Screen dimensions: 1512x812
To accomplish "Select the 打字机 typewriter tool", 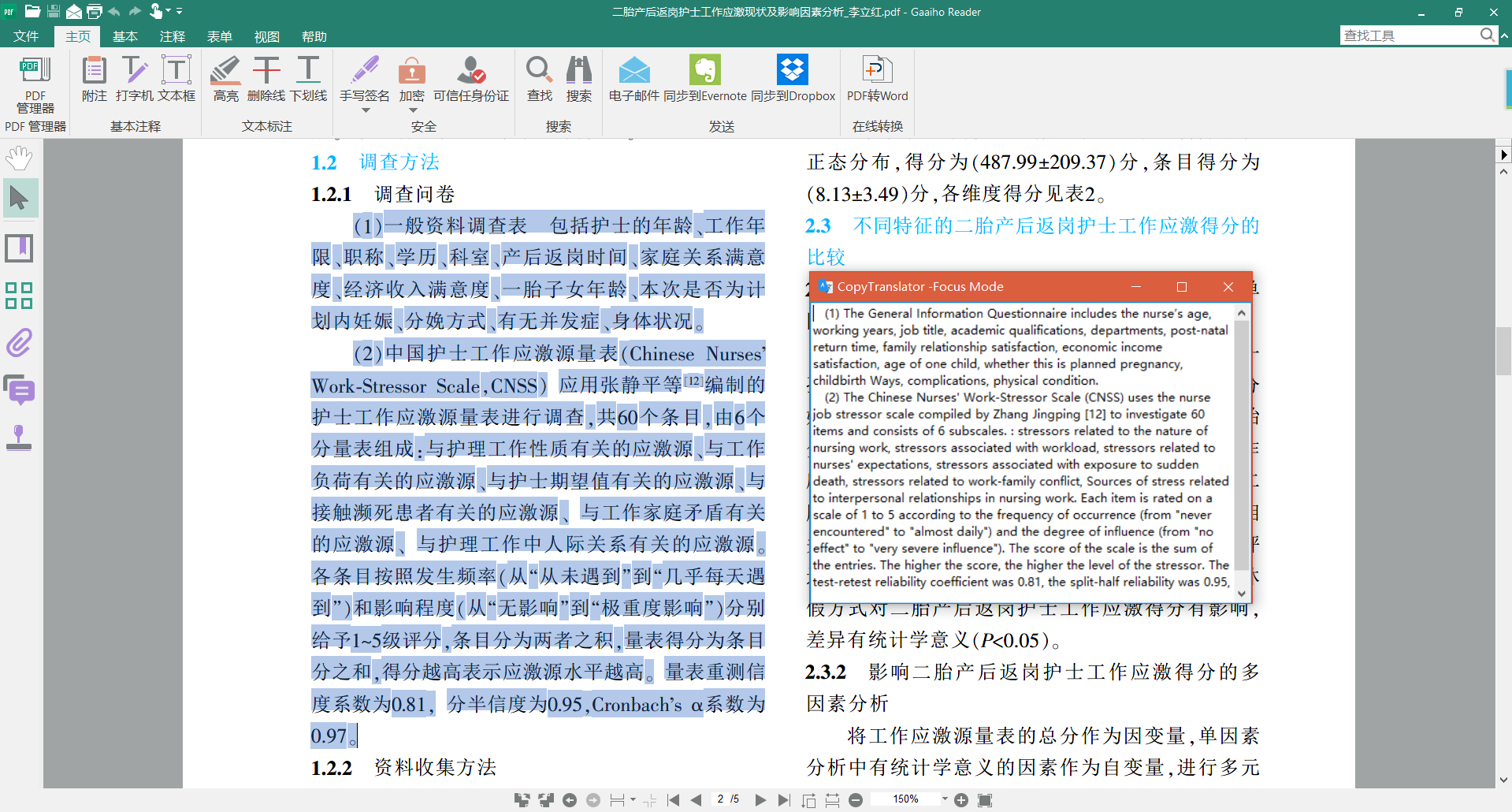I will pos(134,79).
